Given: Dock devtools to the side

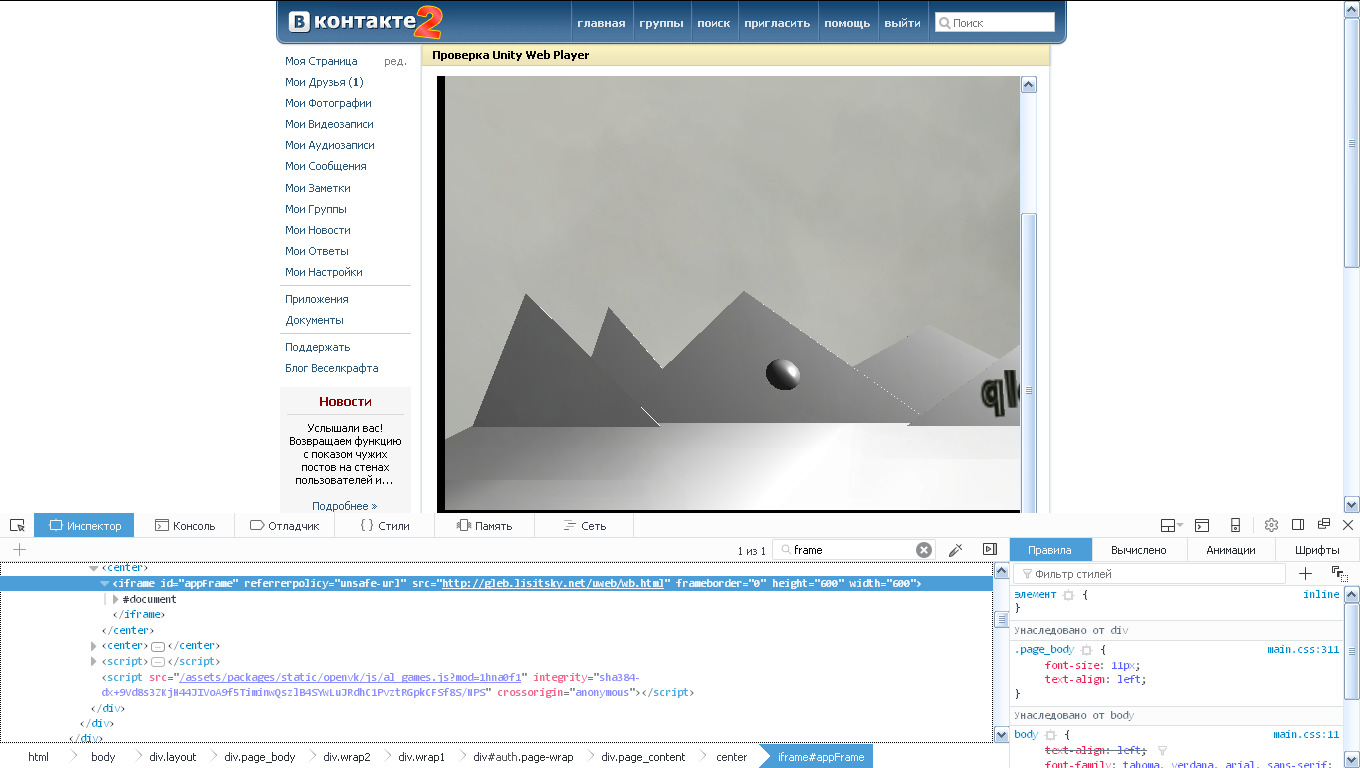Looking at the screenshot, I should (x=1298, y=525).
